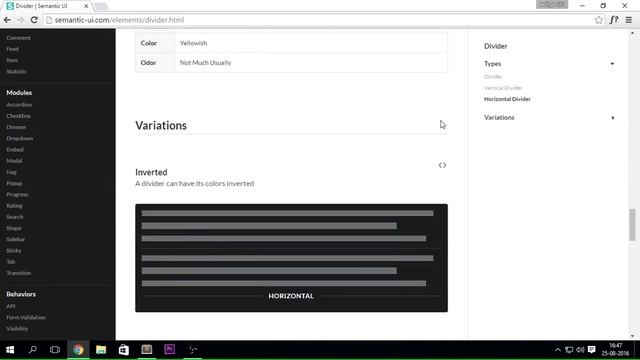Image resolution: width=640 pixels, height=360 pixels.
Task: Open Popup module page
Action: 14,183
